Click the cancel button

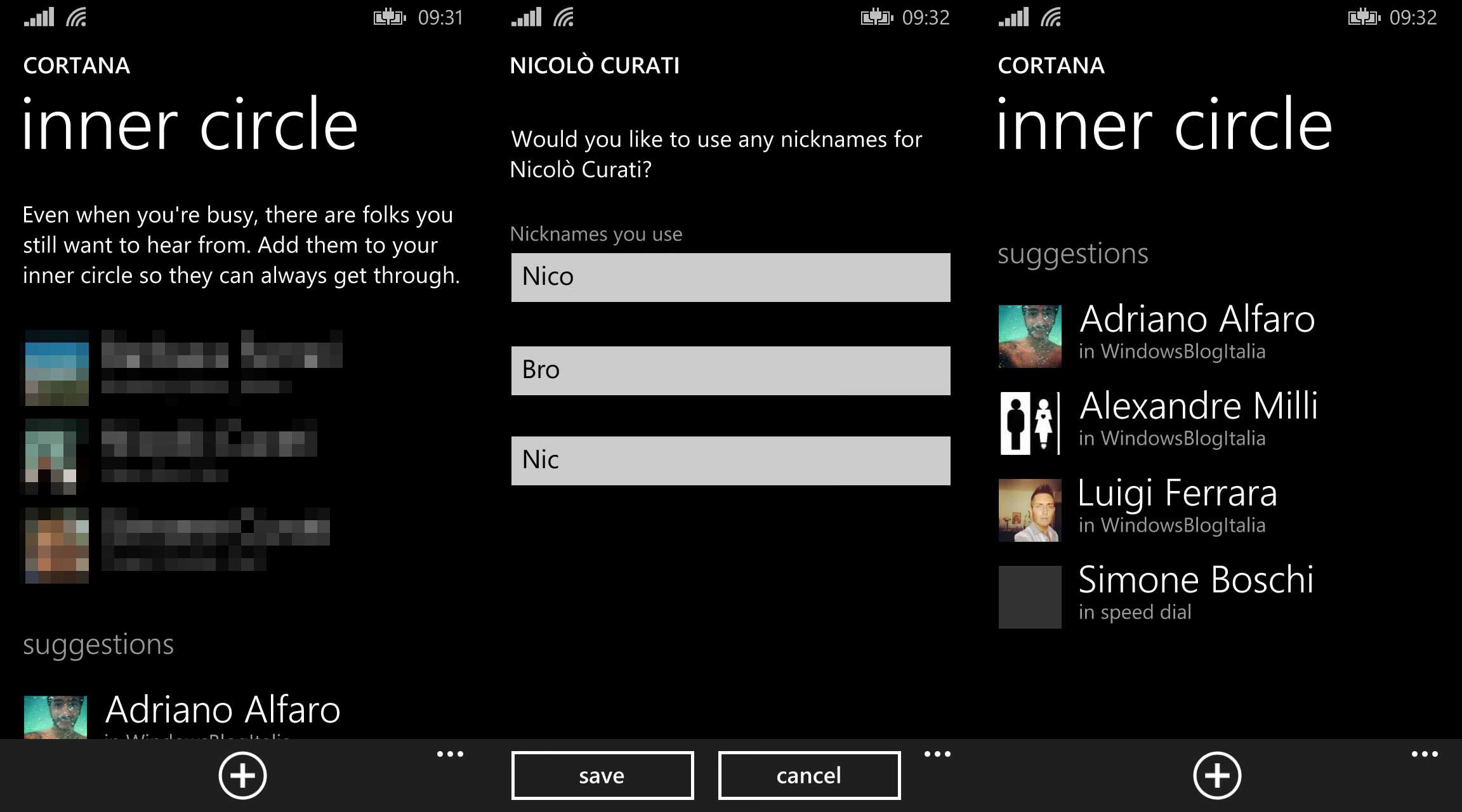[809, 775]
